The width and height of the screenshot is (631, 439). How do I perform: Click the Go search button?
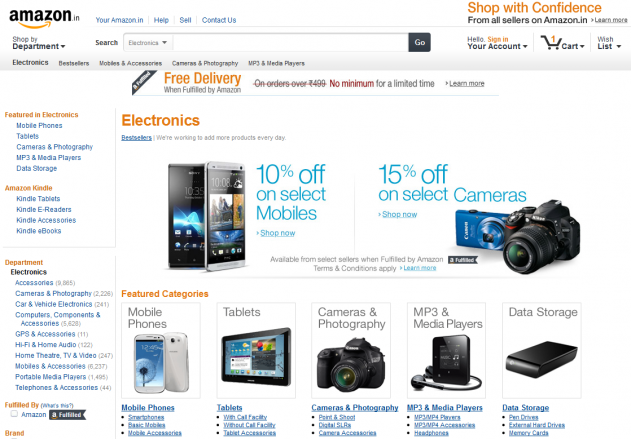(x=419, y=42)
